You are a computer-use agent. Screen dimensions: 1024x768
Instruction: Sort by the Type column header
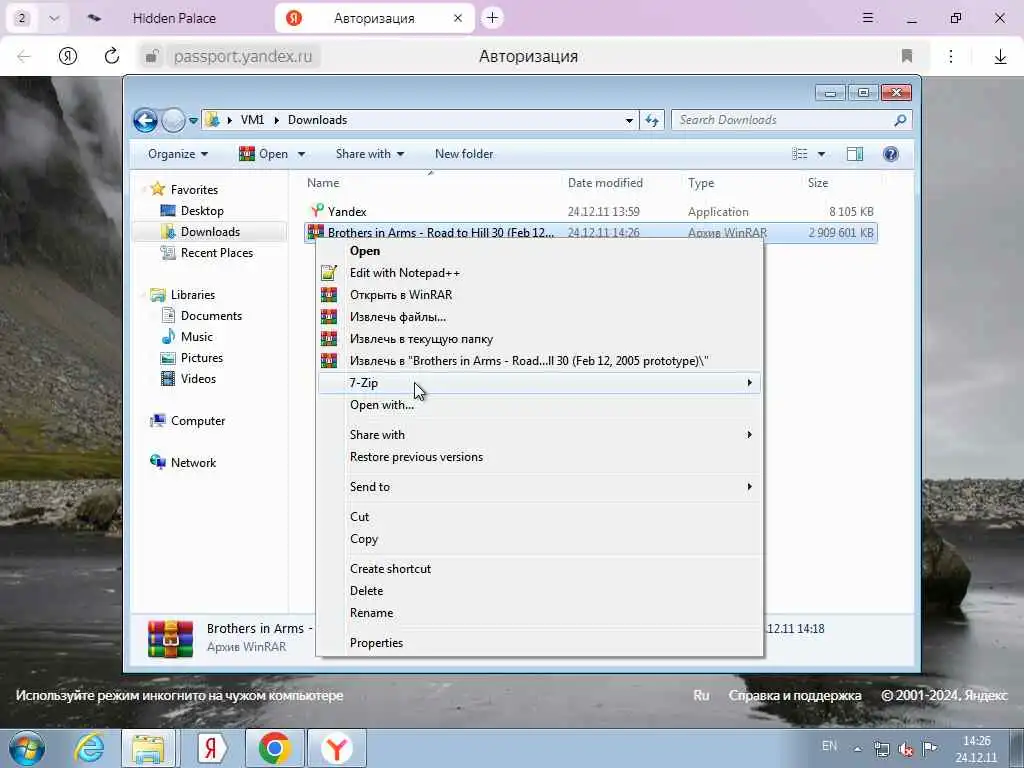pos(701,183)
